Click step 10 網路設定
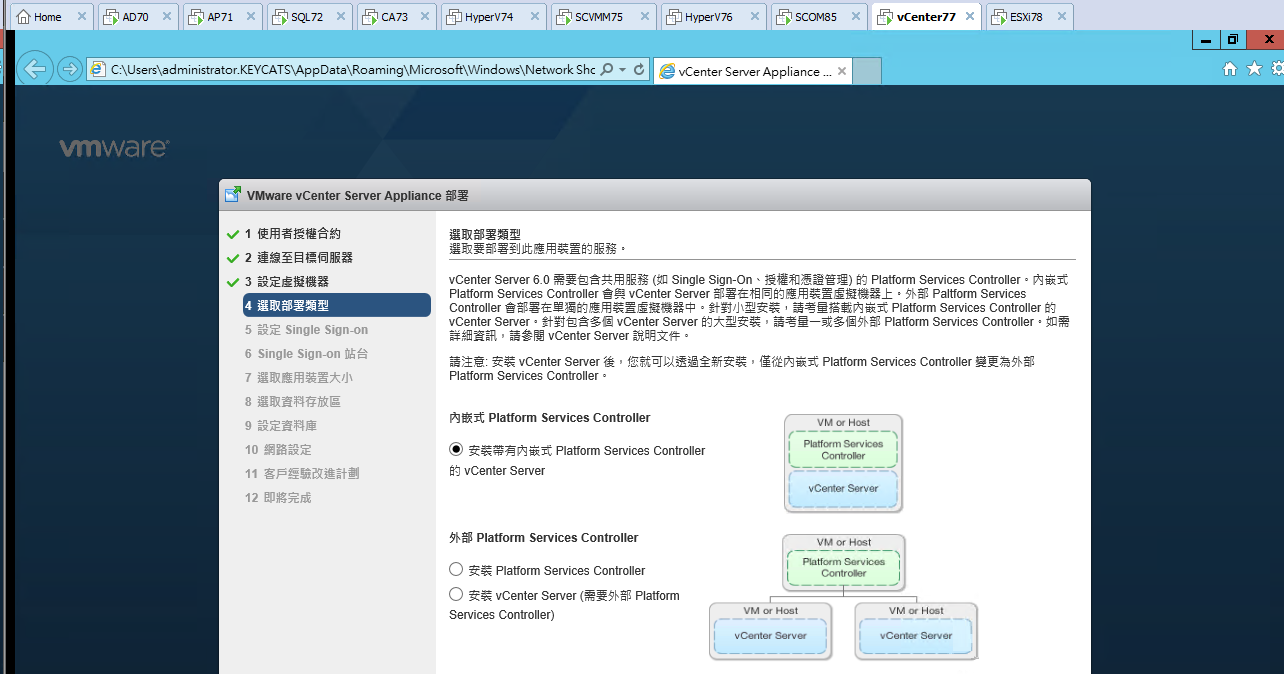The image size is (1284, 674). click(278, 450)
